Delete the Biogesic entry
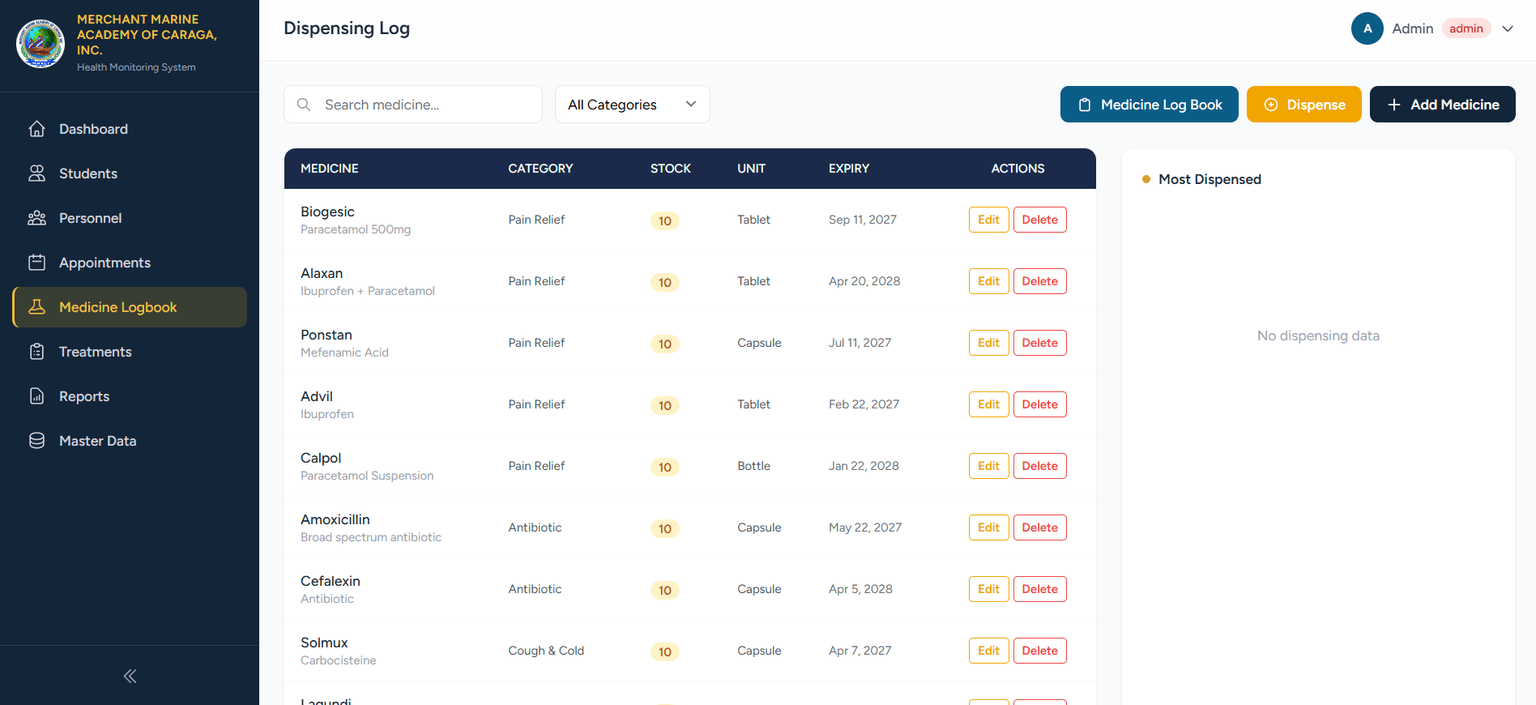This screenshot has height=705, width=1536. tap(1040, 220)
